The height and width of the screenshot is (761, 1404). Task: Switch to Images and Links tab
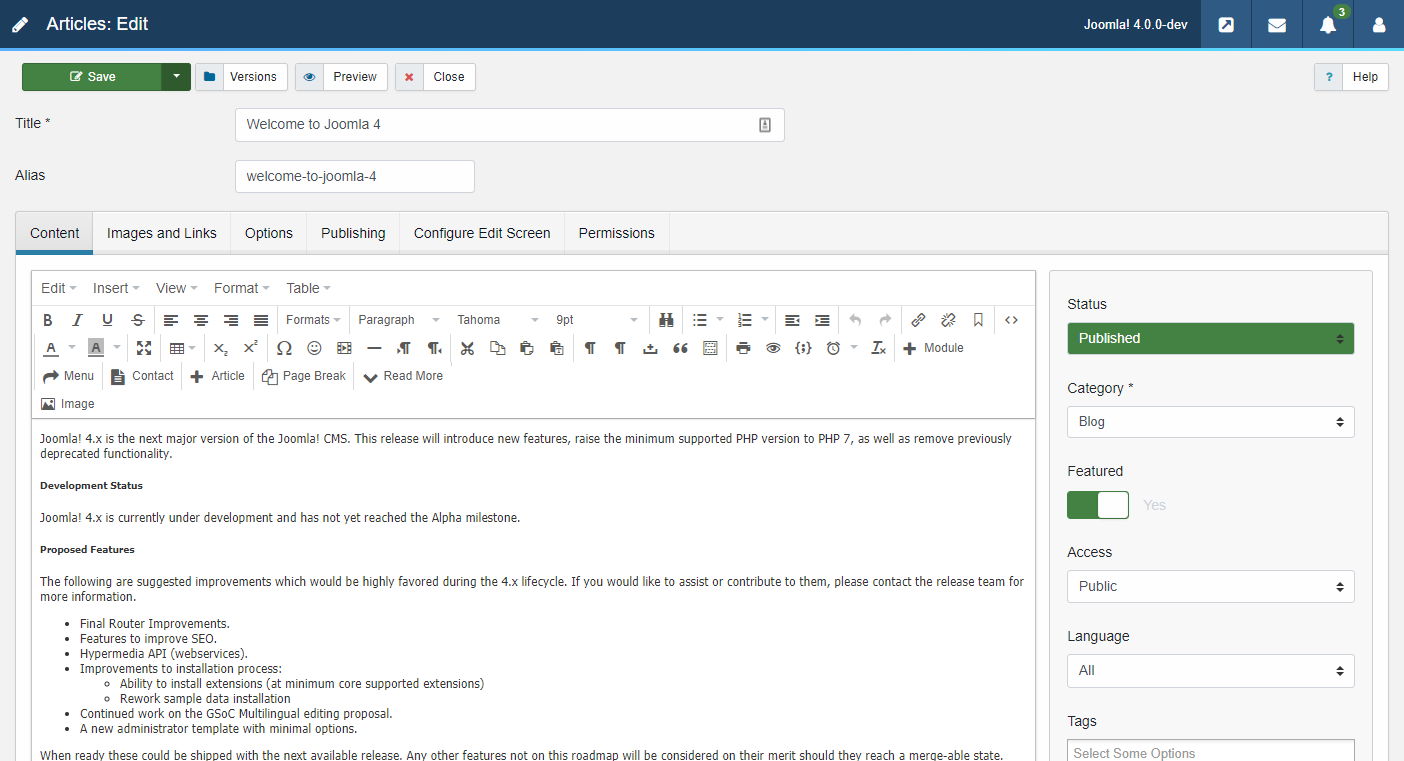(162, 233)
